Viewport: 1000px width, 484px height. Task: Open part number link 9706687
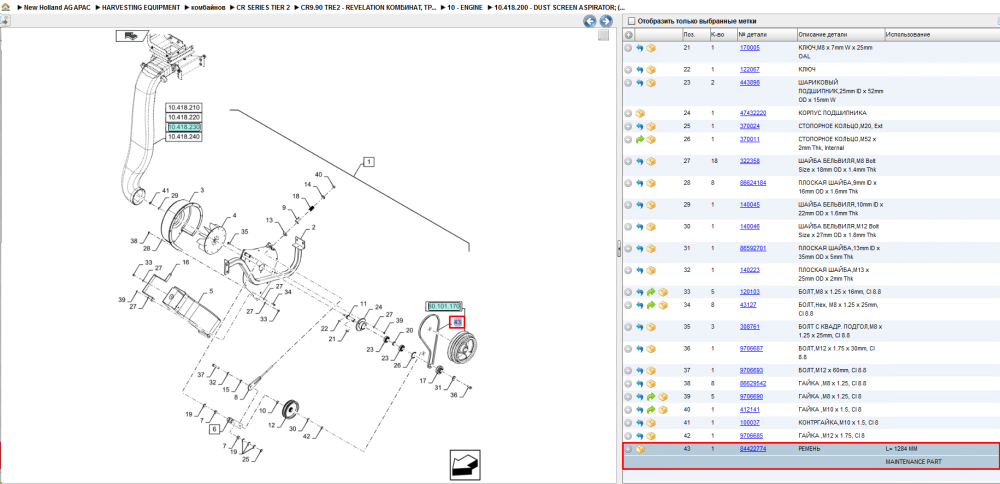coord(751,349)
